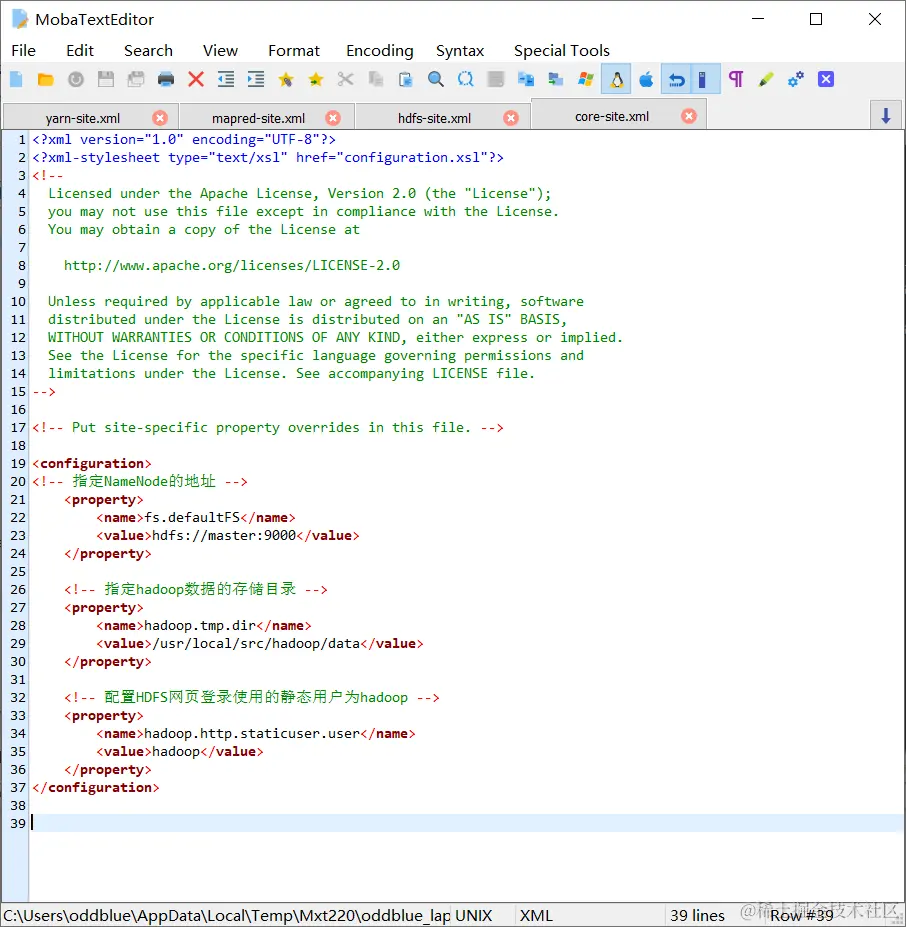Open the Edit menu
The image size is (906, 927).
(x=80, y=51)
